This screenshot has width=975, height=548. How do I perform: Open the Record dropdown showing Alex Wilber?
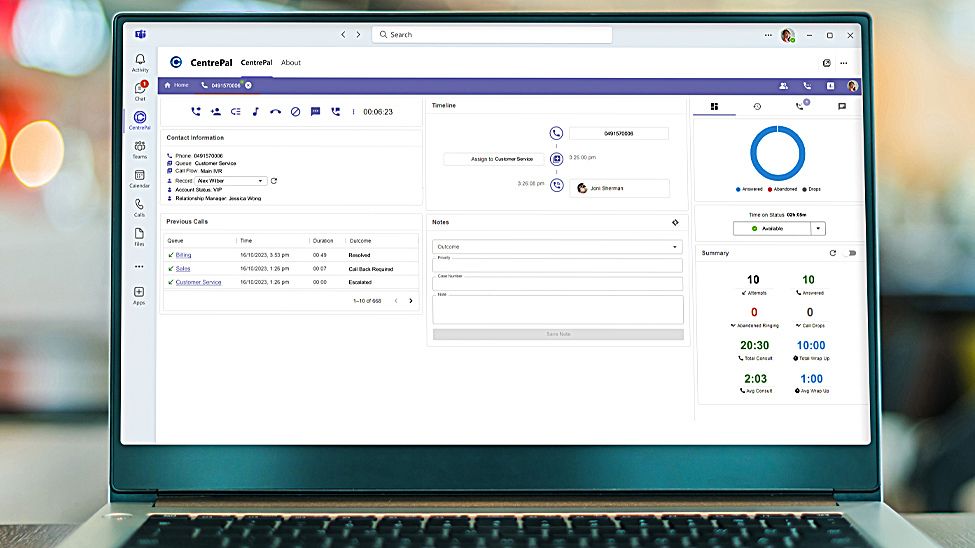coord(231,181)
